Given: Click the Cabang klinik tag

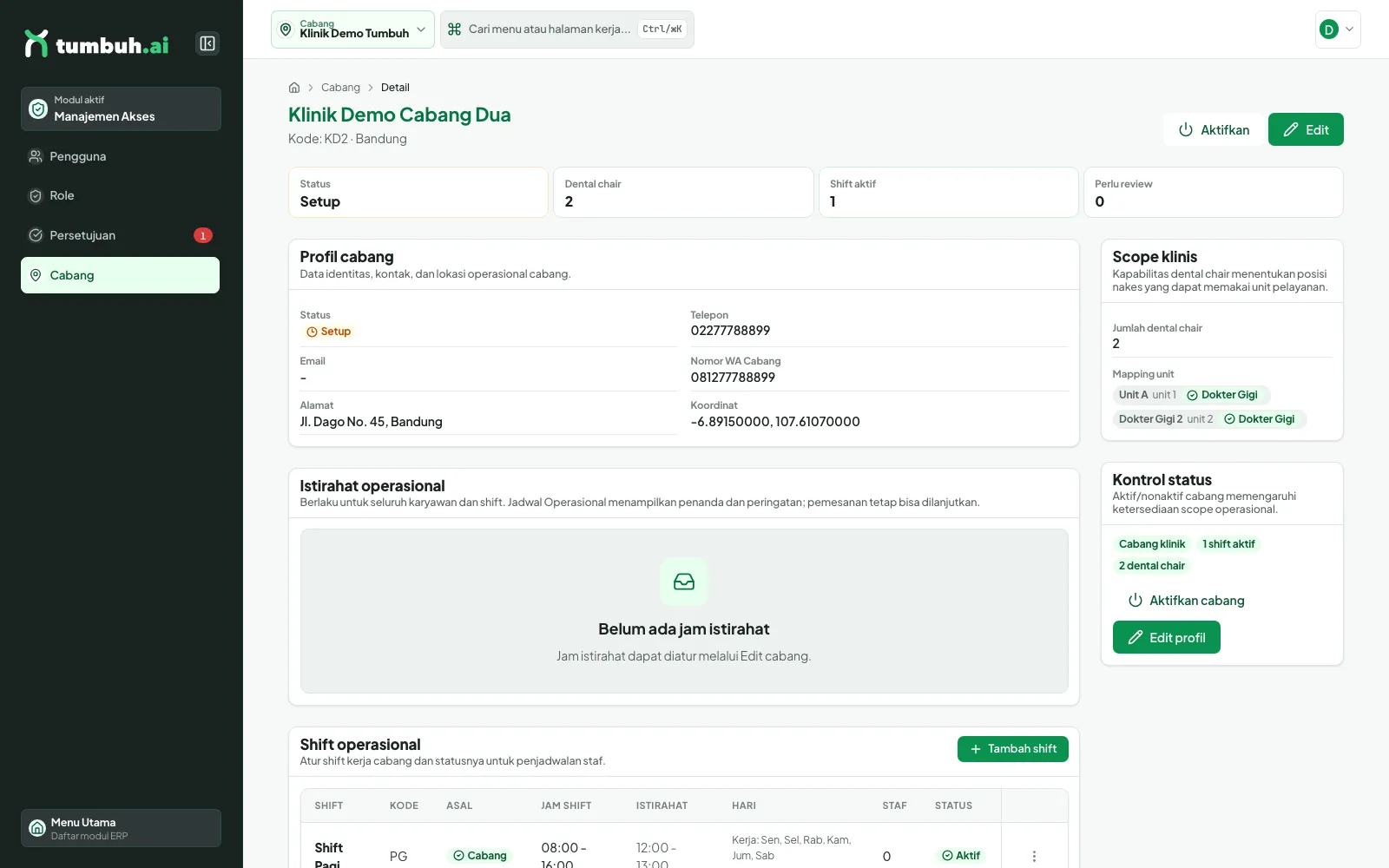Looking at the screenshot, I should 1151,544.
